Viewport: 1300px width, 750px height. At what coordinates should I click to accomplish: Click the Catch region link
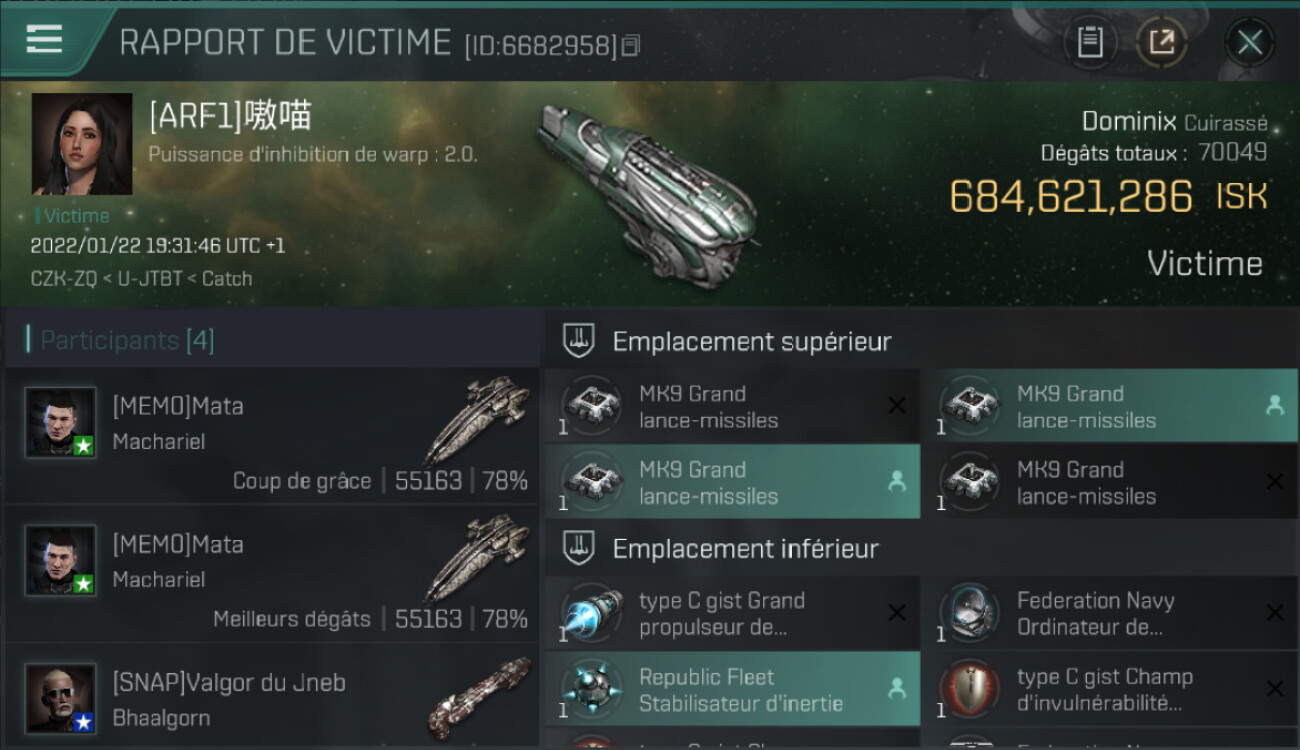coord(227,278)
